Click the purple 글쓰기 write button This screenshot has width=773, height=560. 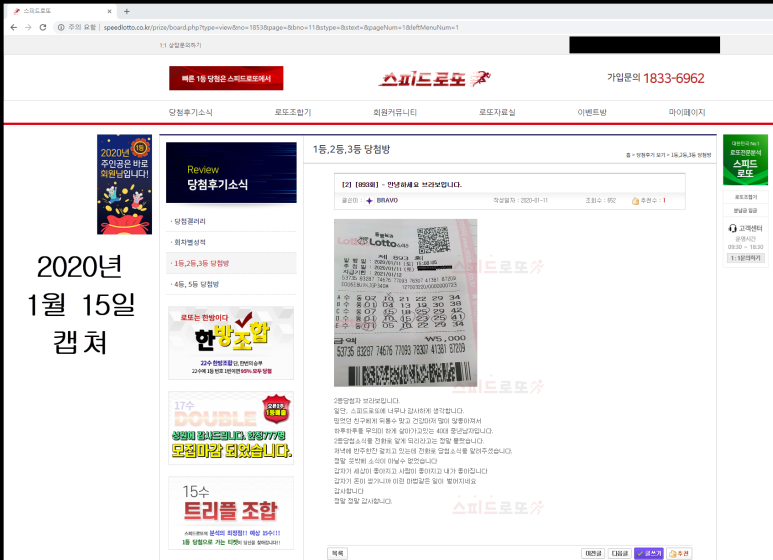[649, 554]
